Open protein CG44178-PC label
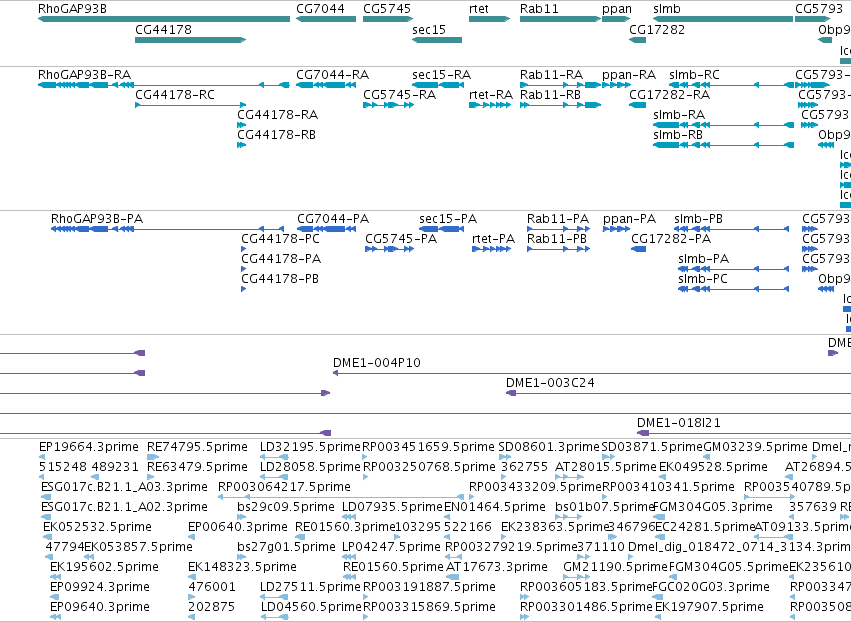 pyautogui.click(x=280, y=239)
